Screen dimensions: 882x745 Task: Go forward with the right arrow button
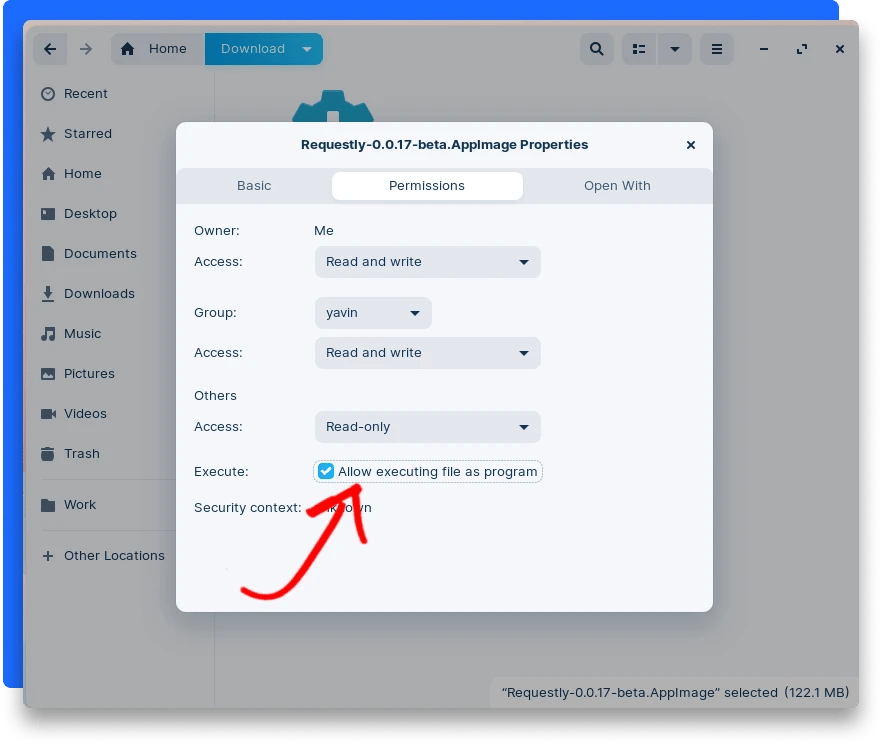pos(86,49)
